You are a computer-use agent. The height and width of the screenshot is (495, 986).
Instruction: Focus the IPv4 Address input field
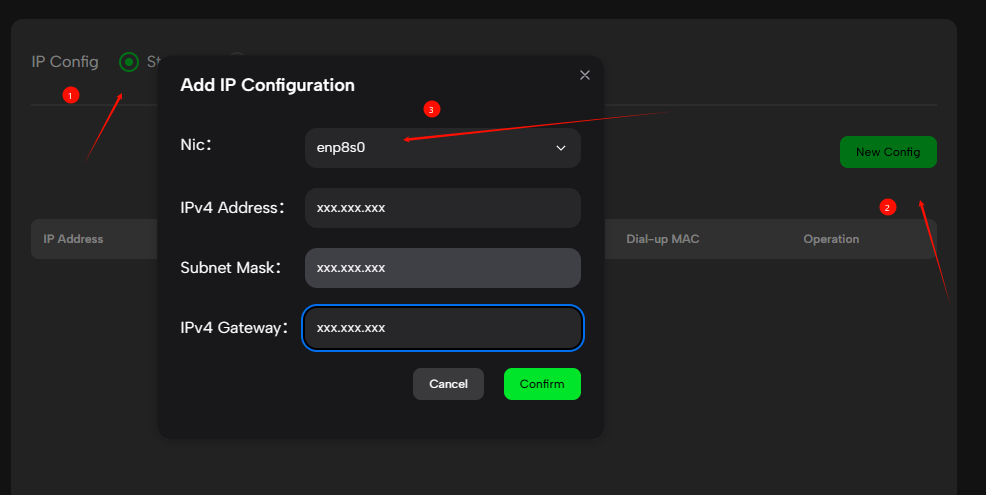click(x=442, y=208)
